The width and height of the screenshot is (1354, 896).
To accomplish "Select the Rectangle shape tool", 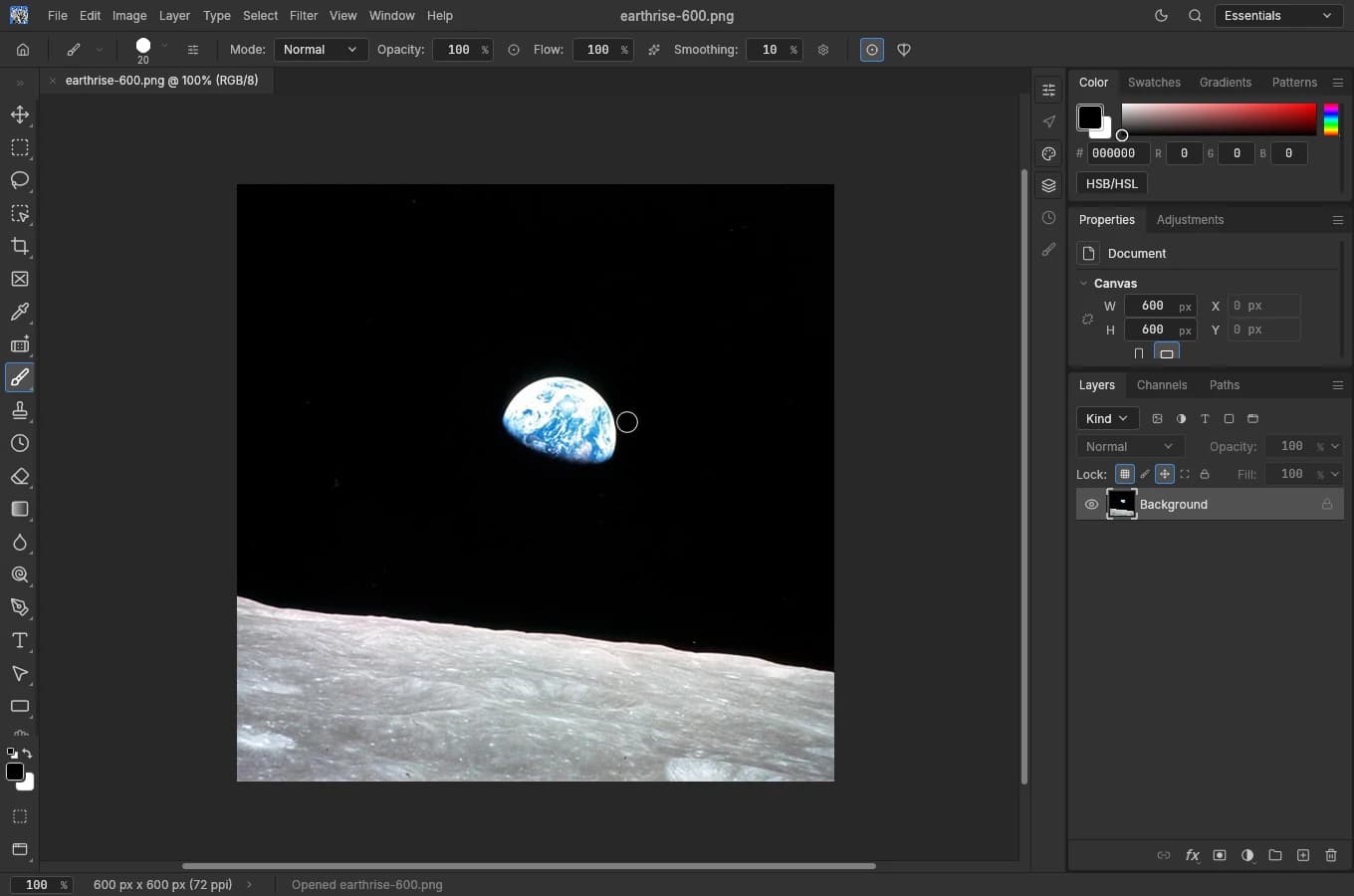I will click(x=20, y=706).
